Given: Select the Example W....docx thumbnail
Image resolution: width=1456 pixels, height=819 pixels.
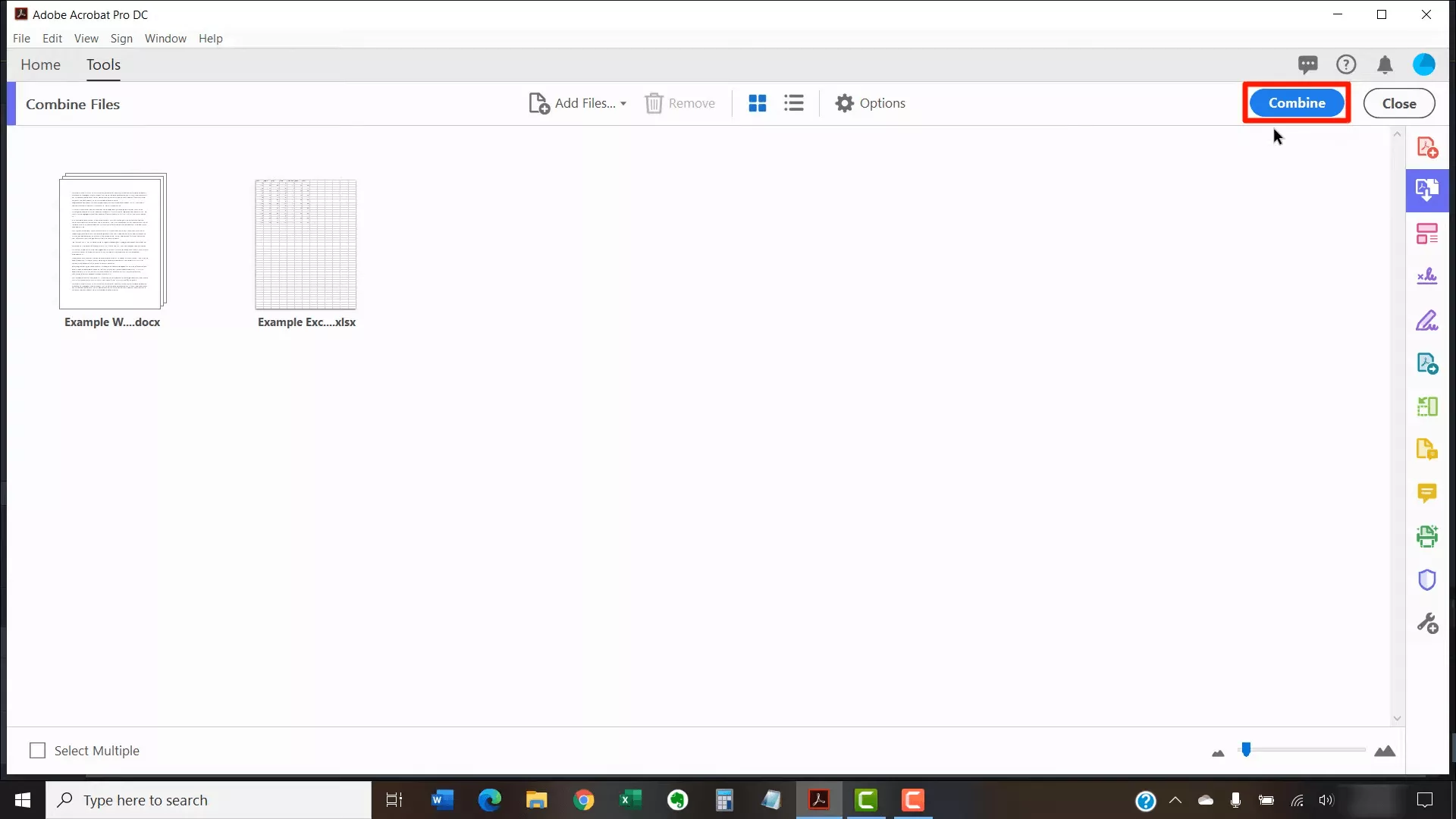Looking at the screenshot, I should click(112, 241).
